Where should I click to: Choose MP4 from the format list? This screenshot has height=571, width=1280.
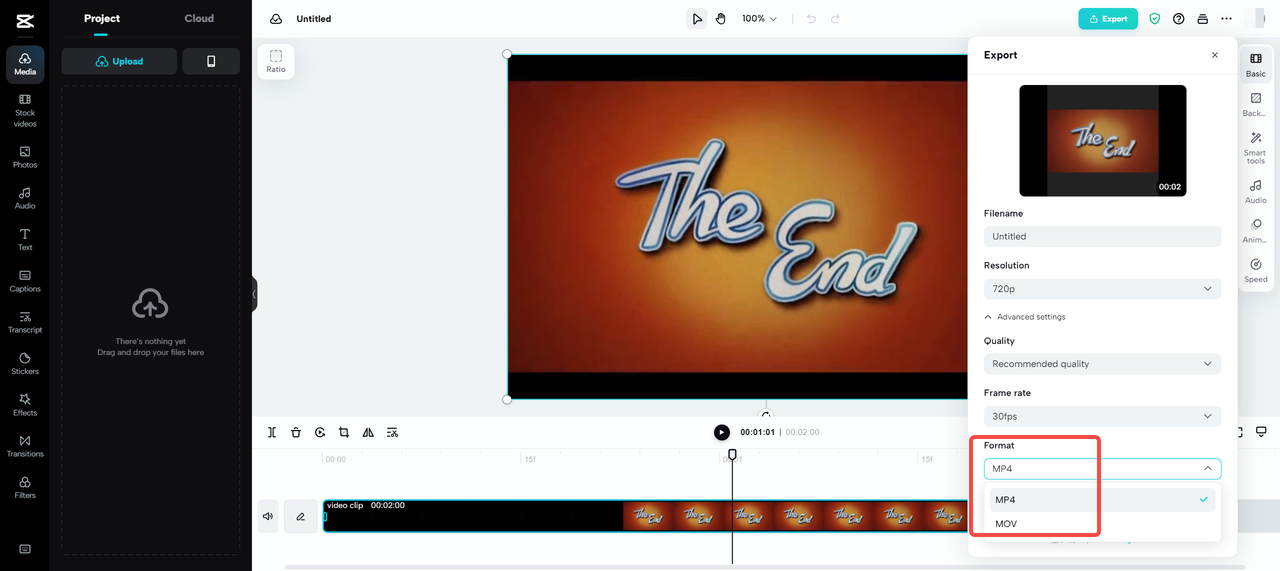1102,500
